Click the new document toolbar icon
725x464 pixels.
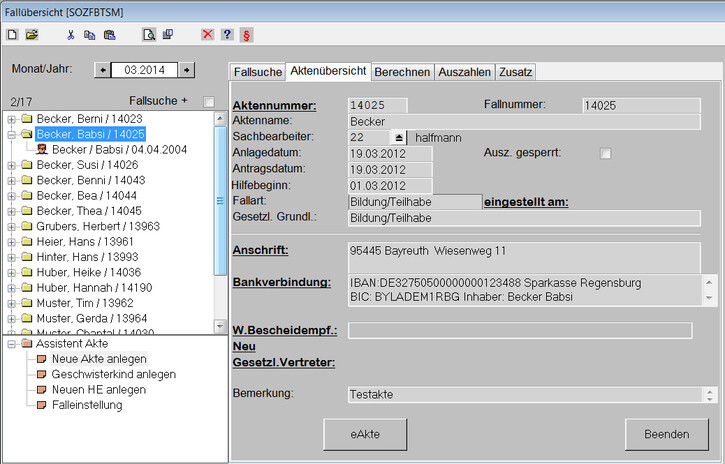pyautogui.click(x=12, y=34)
